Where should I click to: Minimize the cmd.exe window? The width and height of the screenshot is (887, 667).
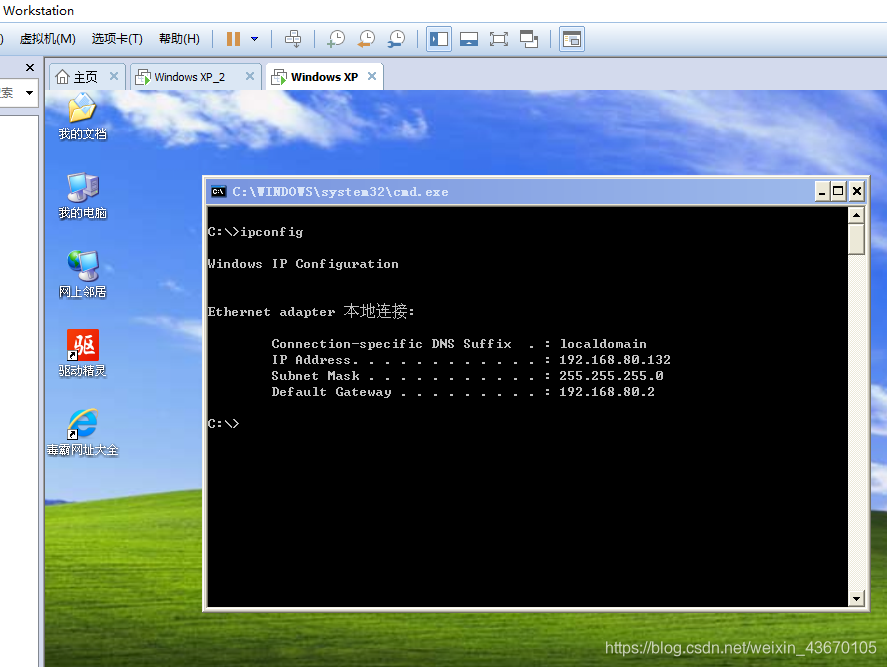coord(822,192)
